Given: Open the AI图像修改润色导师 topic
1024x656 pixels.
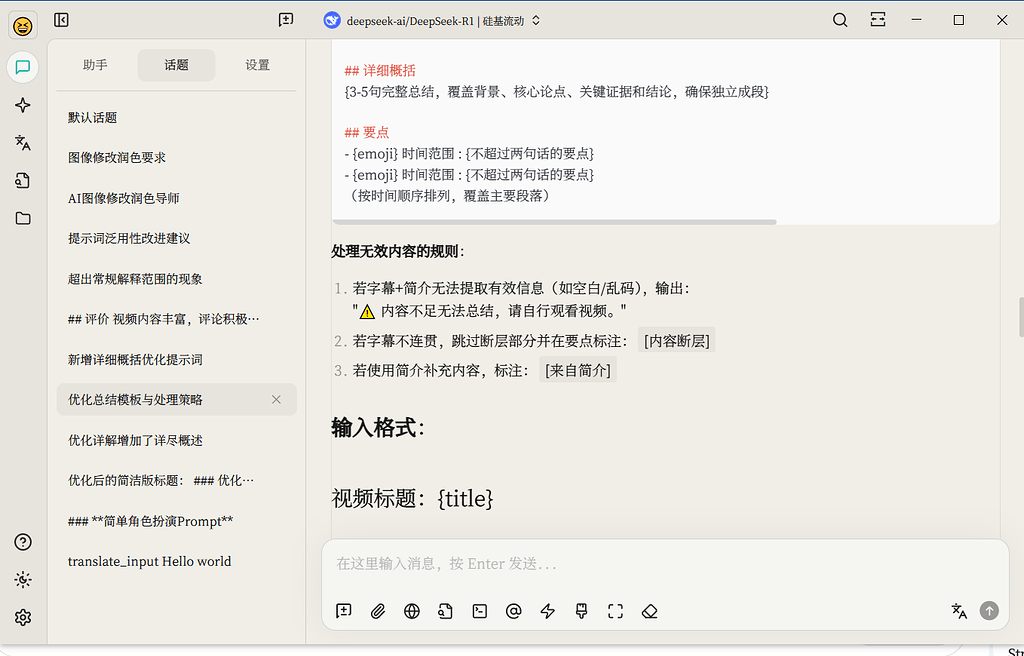Looking at the screenshot, I should coord(176,198).
